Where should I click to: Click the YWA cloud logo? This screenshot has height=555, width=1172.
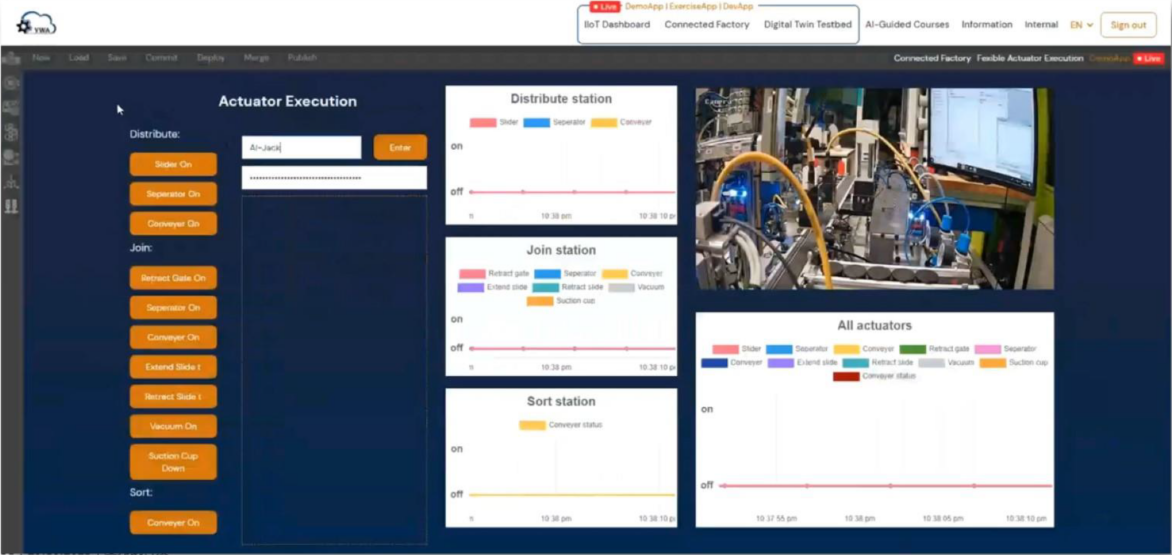(x=37, y=23)
